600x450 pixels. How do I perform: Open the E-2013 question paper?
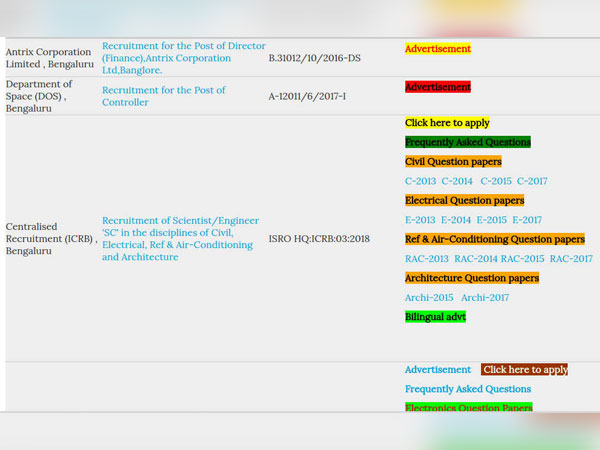click(420, 220)
